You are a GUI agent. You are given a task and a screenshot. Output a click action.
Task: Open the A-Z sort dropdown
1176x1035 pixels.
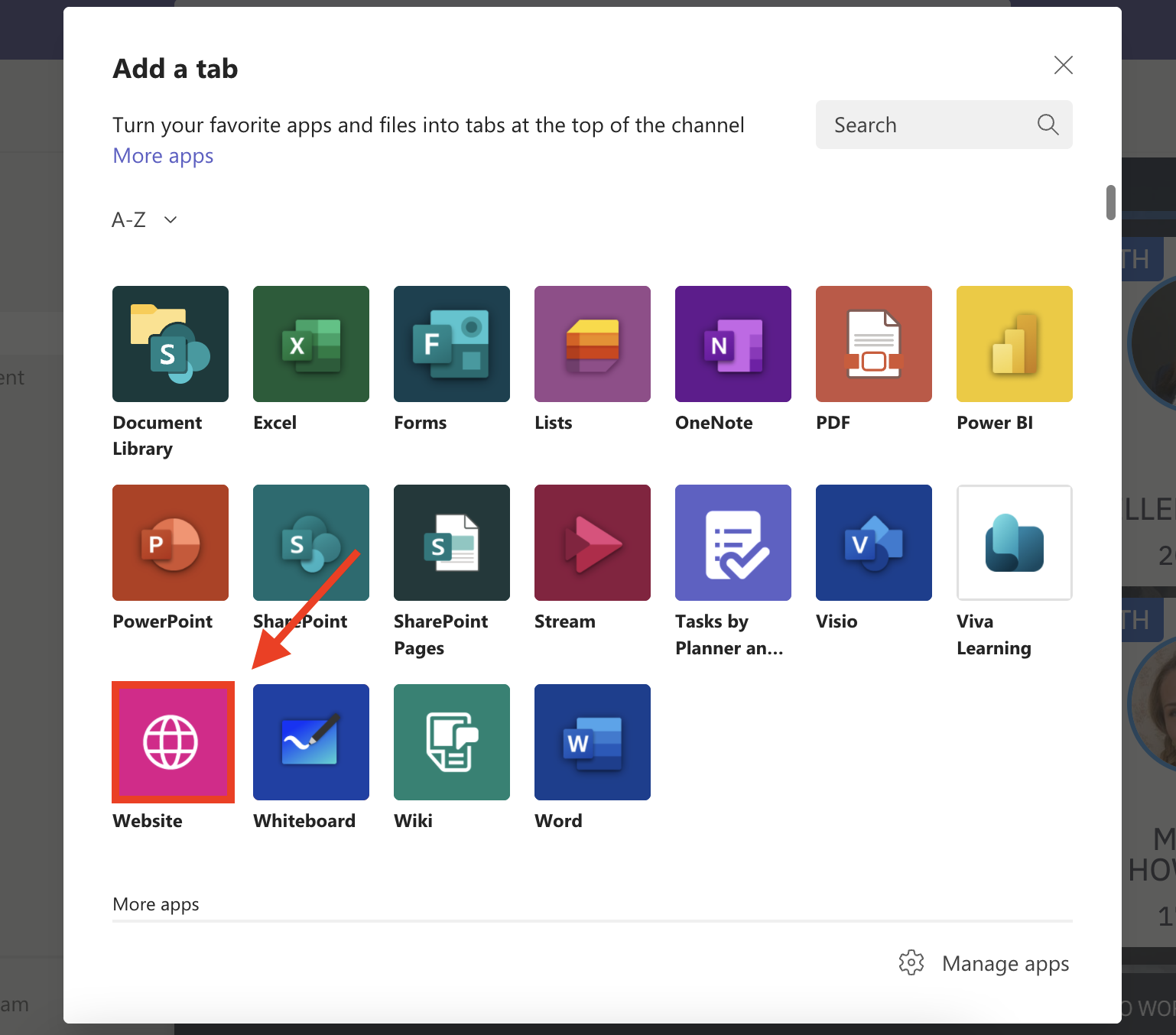tap(145, 220)
